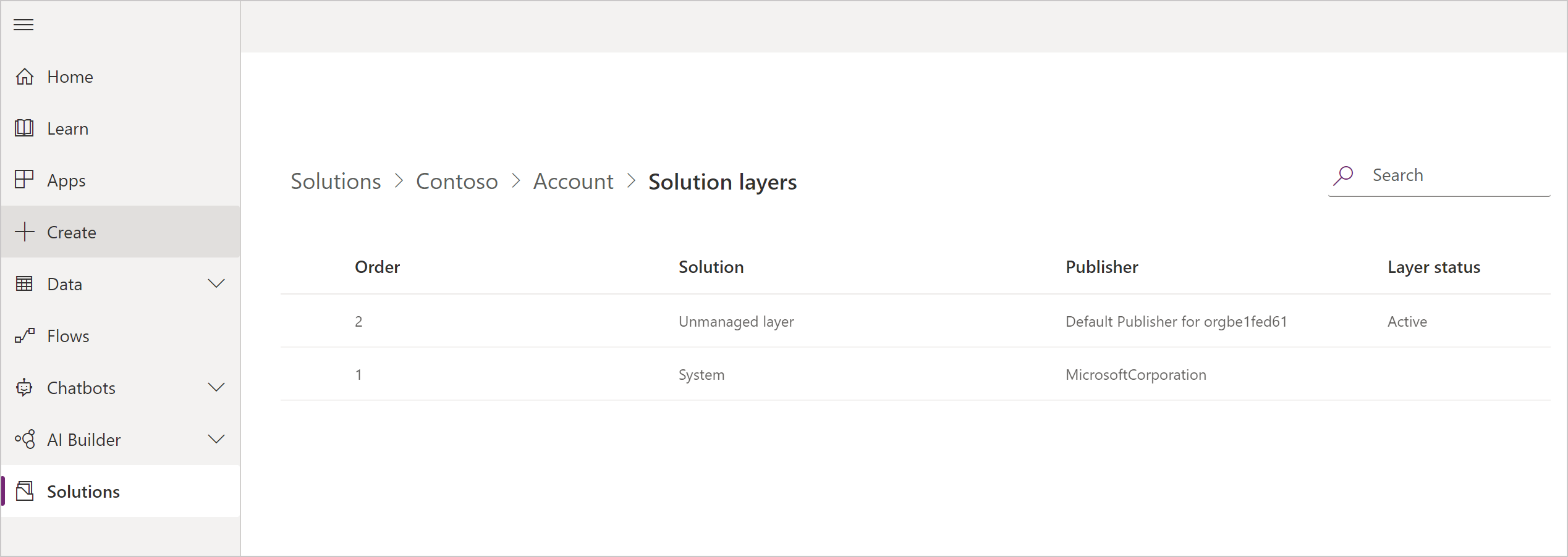The width and height of the screenshot is (1568, 557).
Task: Click the Account breadcrumb link
Action: (x=572, y=181)
